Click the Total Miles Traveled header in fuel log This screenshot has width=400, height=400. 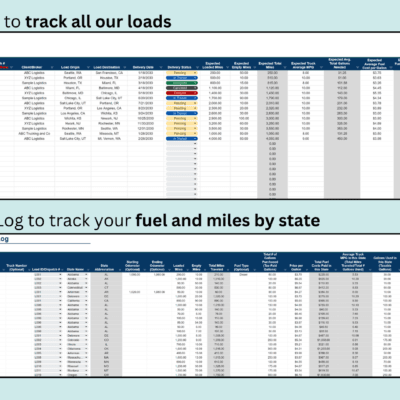(216, 267)
